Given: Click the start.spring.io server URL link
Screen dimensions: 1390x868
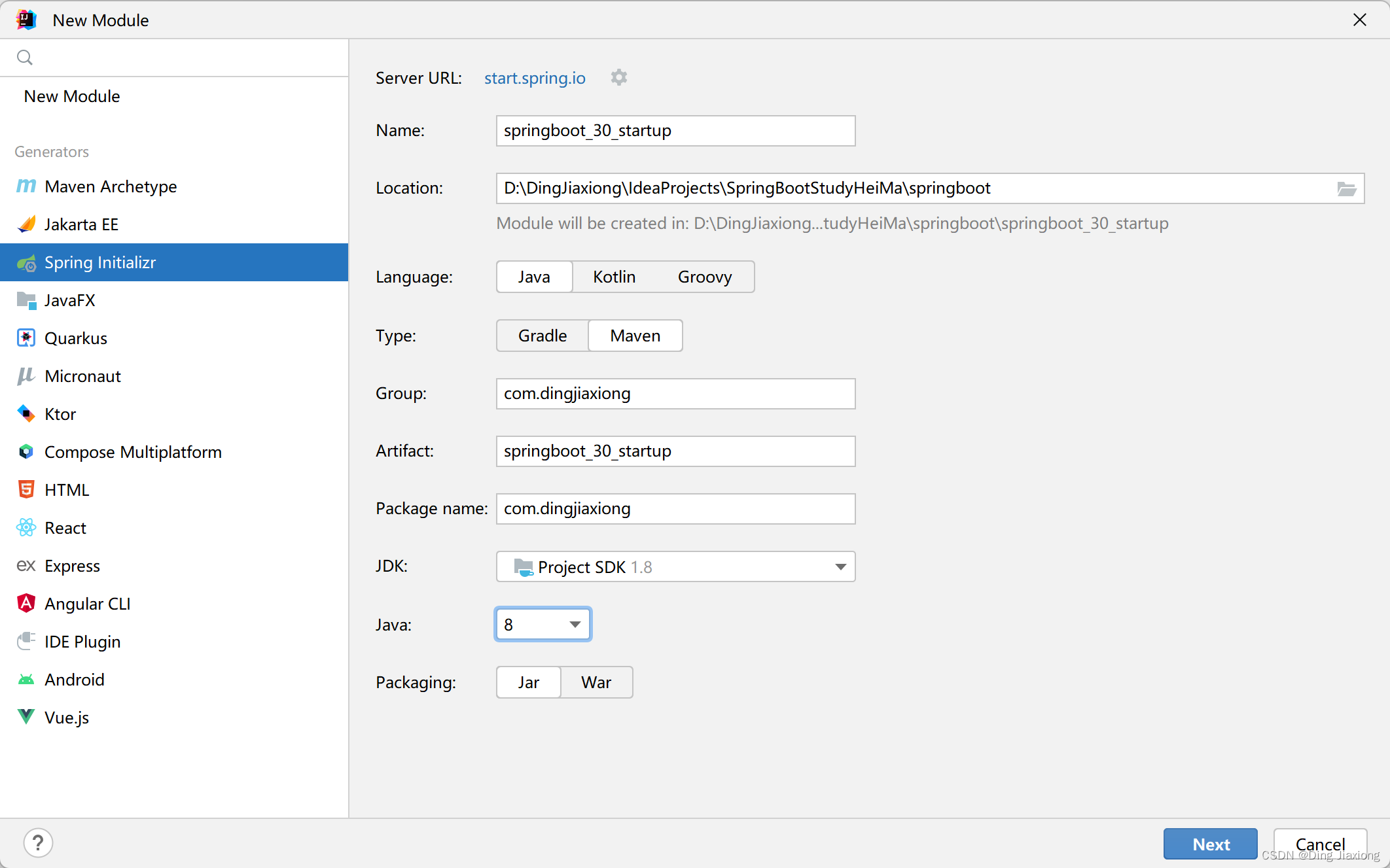Looking at the screenshot, I should (535, 77).
